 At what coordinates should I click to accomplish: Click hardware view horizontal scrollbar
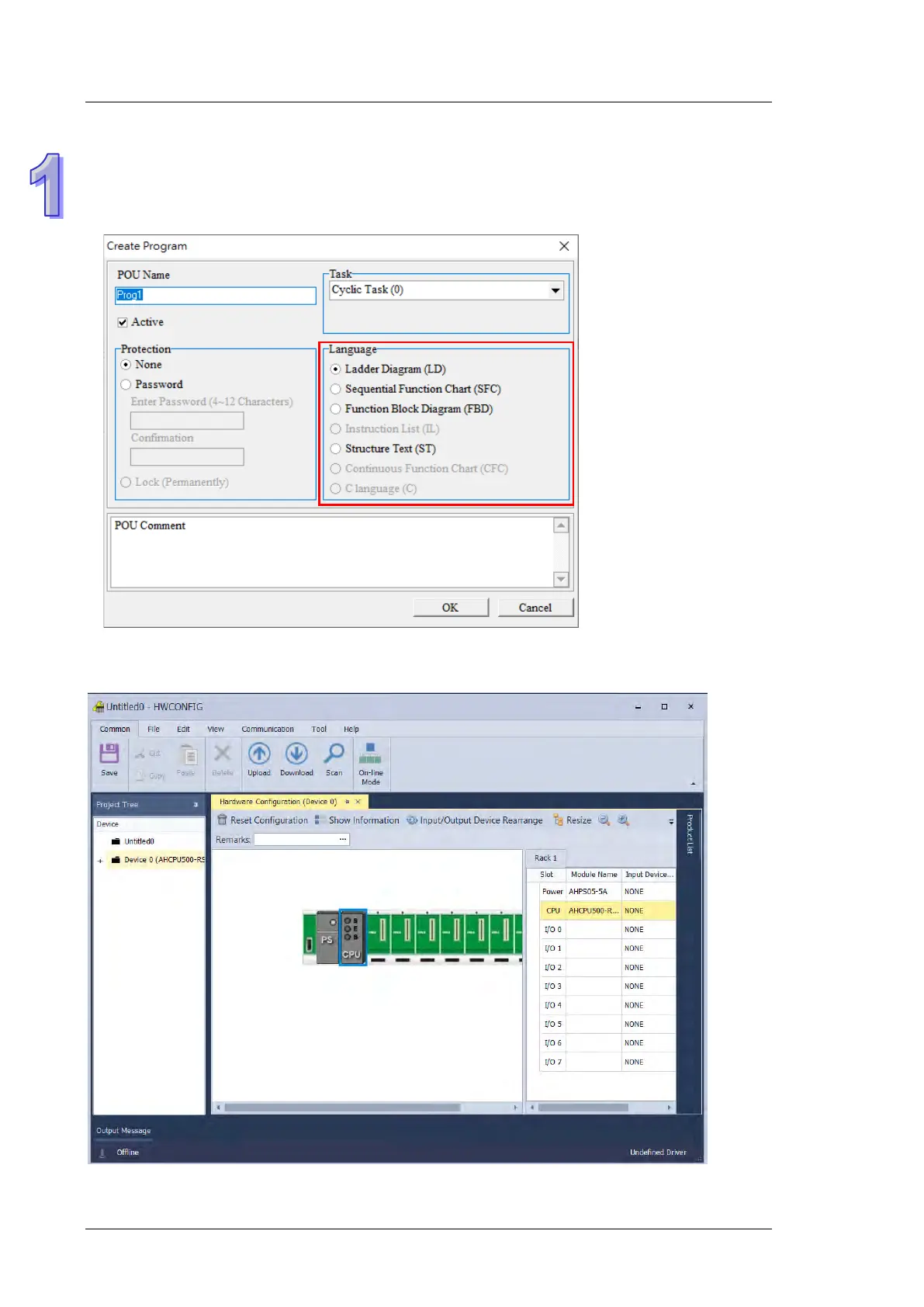342,1108
